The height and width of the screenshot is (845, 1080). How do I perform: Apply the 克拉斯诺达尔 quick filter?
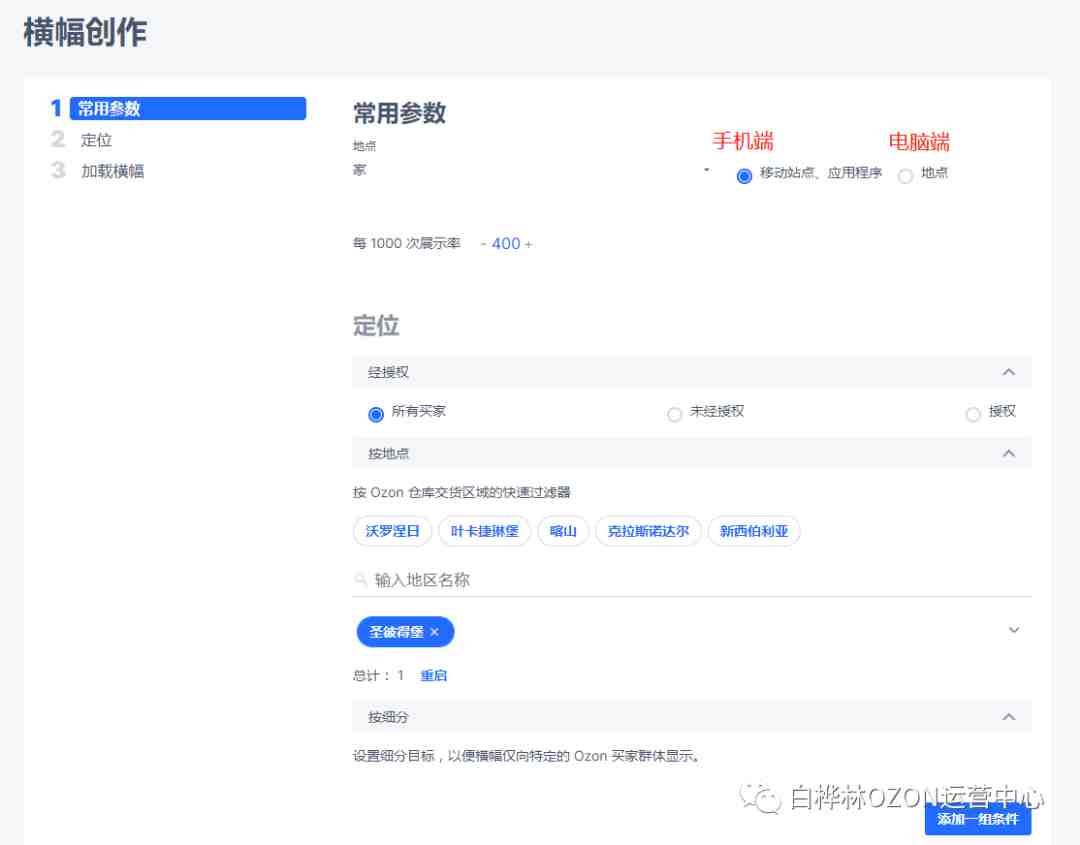point(648,531)
